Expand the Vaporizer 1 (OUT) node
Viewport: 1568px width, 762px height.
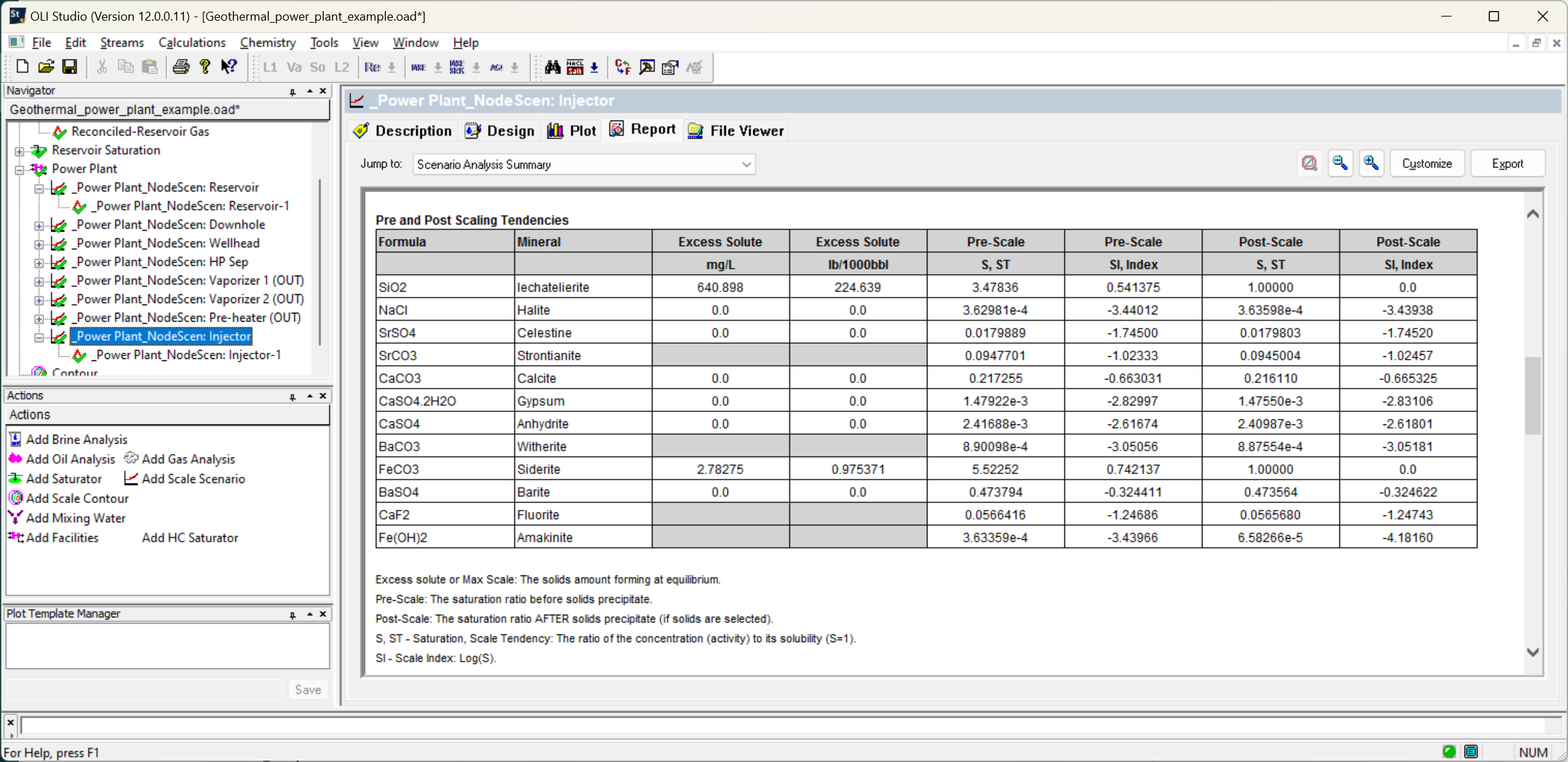[39, 281]
